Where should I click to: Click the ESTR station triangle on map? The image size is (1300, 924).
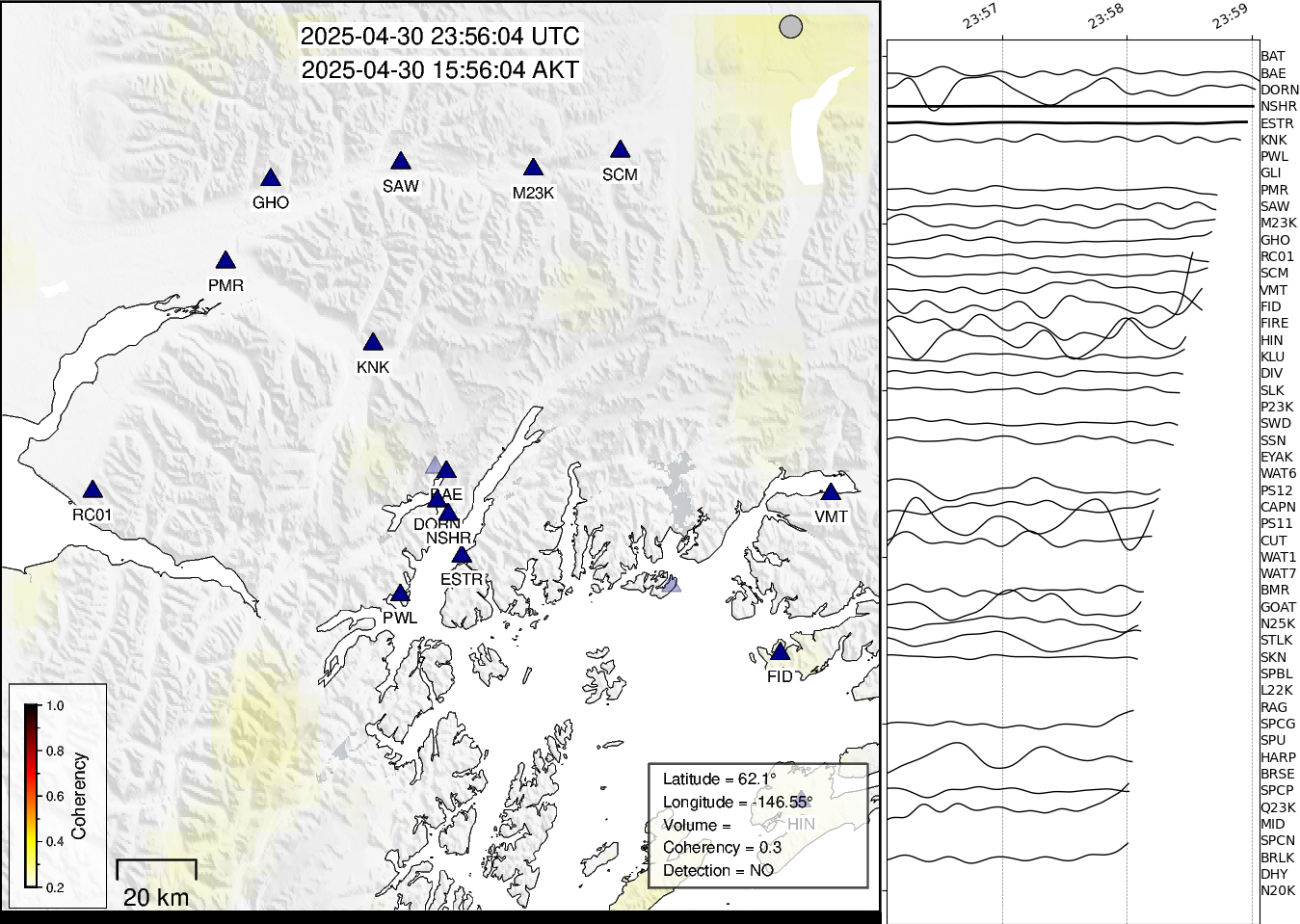[x=462, y=556]
